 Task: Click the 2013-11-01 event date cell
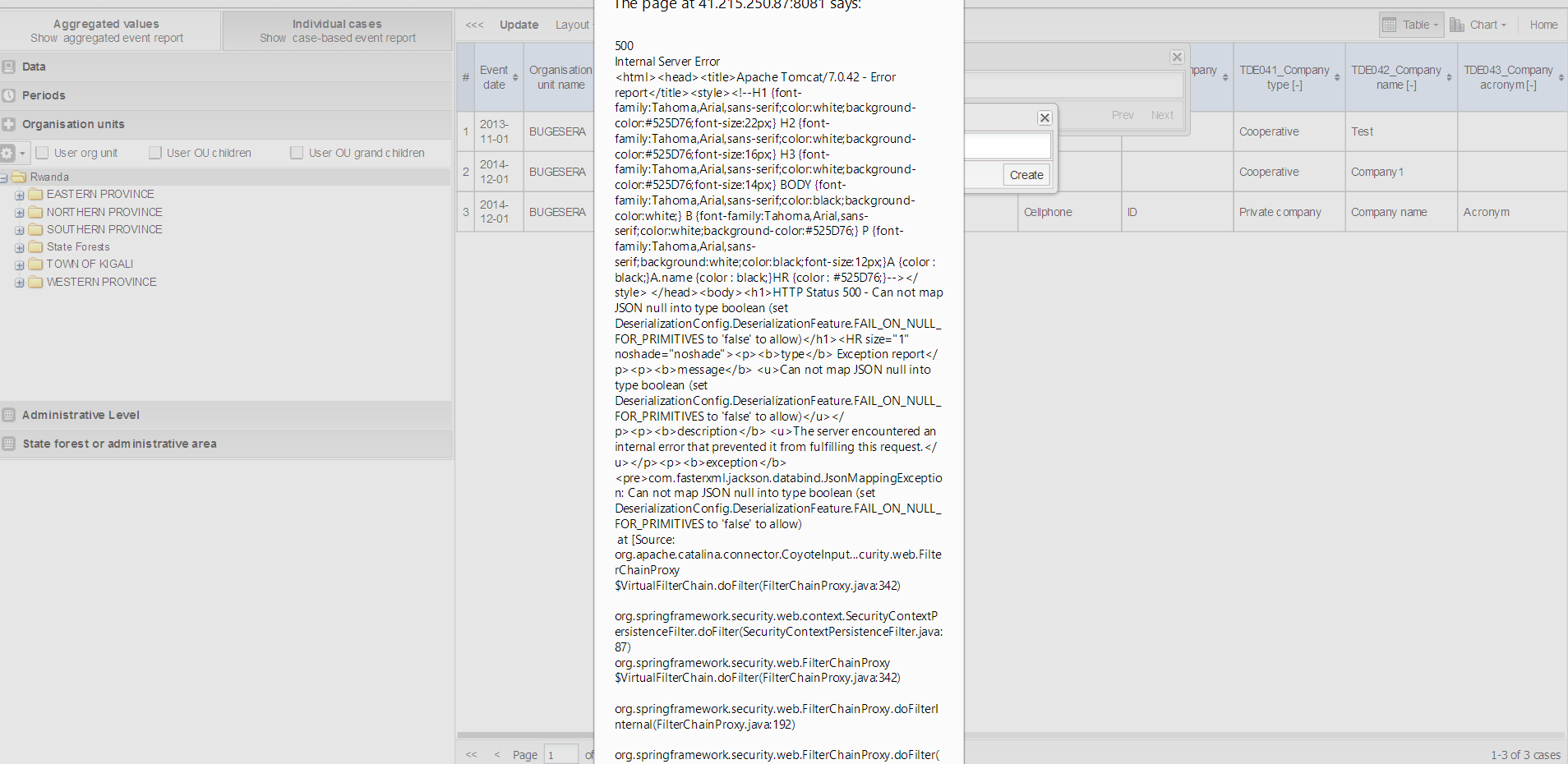pos(498,131)
